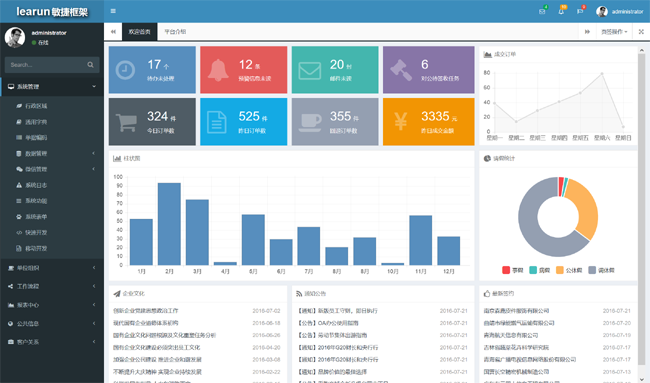The width and height of the screenshot is (650, 383).
Task: Expand the 数据管理 submenu
Action: click(52, 153)
